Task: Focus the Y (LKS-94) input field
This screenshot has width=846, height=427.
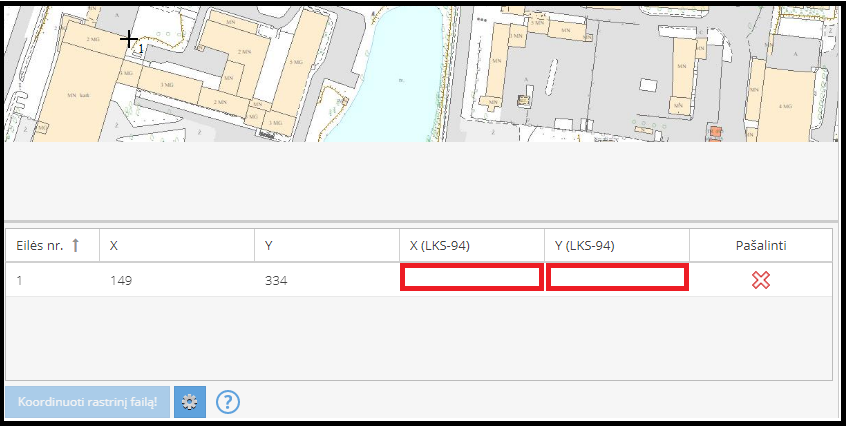Action: click(617, 278)
